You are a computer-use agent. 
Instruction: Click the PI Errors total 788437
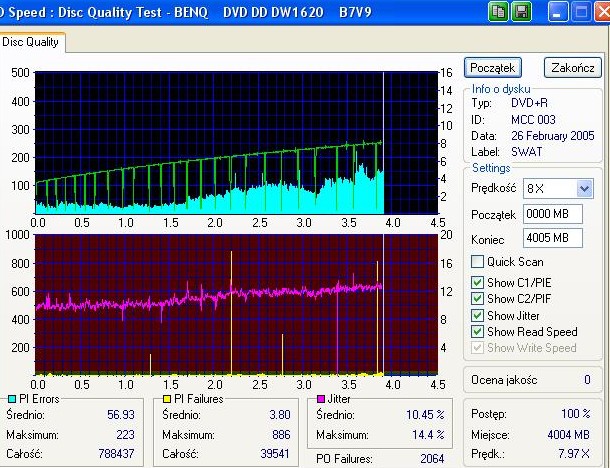(116, 454)
